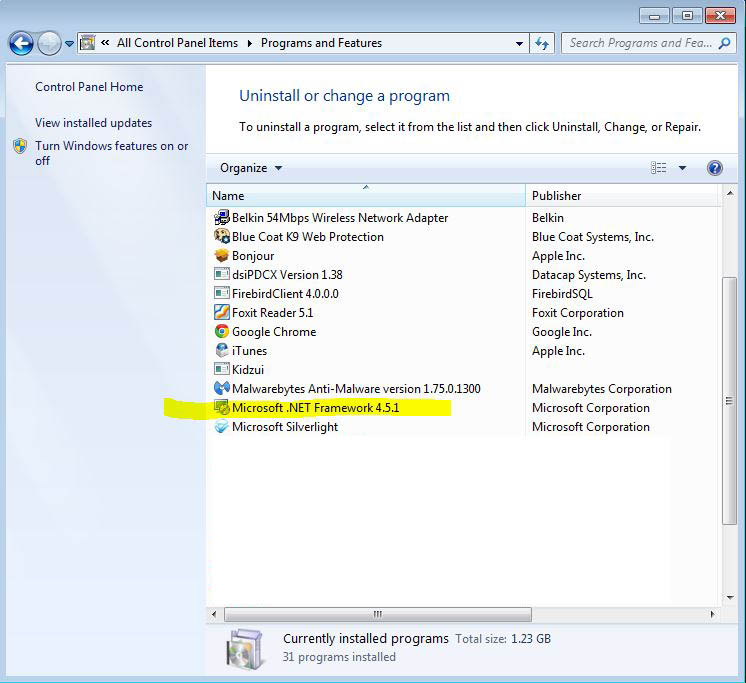Expand the arrow after All Control Panel Items
Viewport: 746px width, 683px height.
[249, 43]
